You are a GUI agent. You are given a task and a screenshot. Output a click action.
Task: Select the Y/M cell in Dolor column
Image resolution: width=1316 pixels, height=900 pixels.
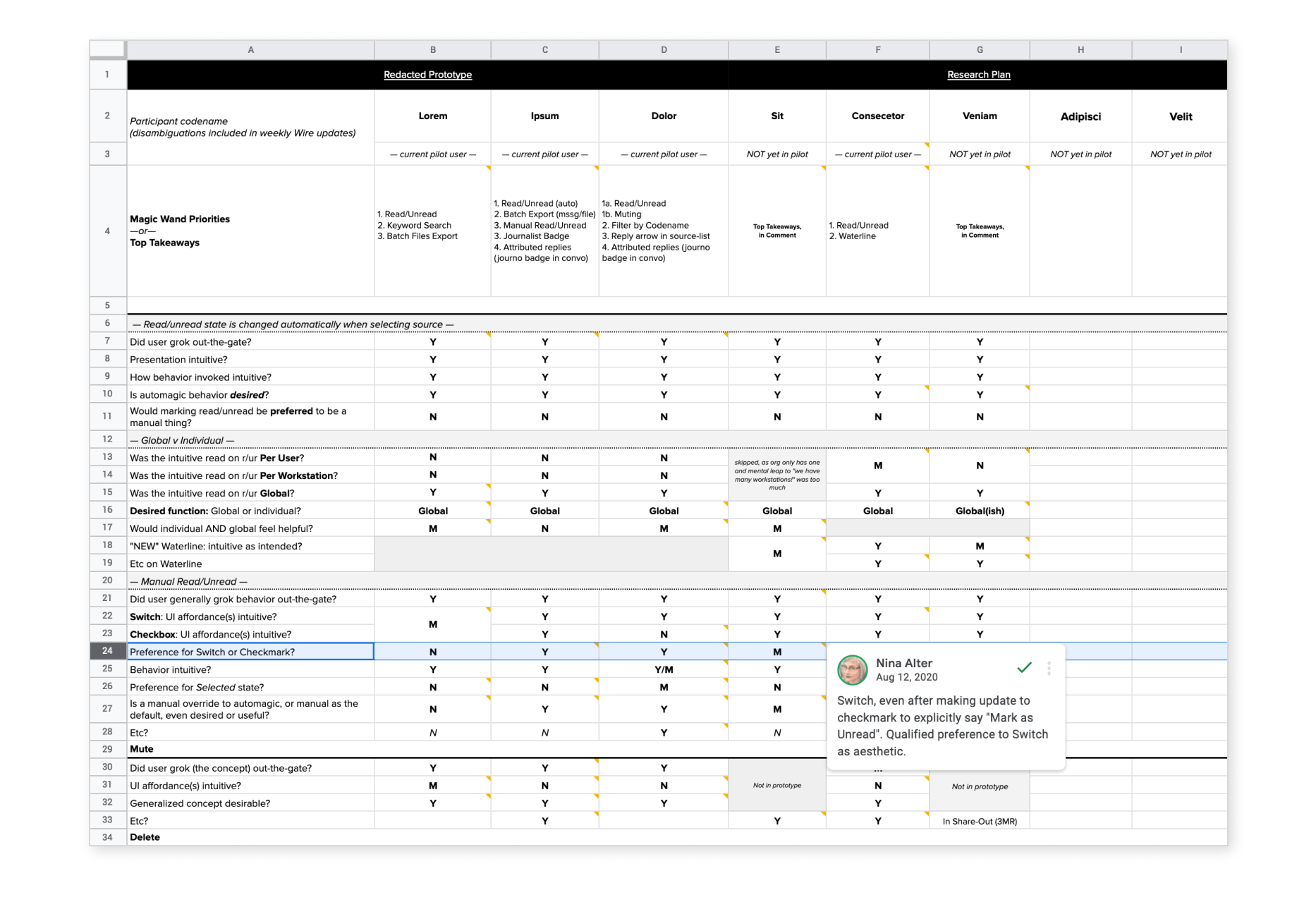(663, 669)
